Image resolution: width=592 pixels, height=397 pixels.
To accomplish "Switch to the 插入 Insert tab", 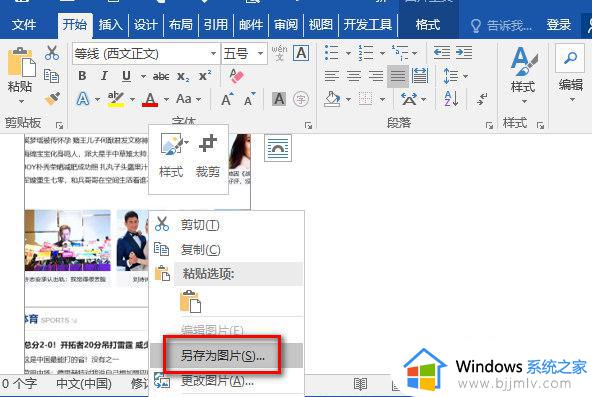I will 111,25.
